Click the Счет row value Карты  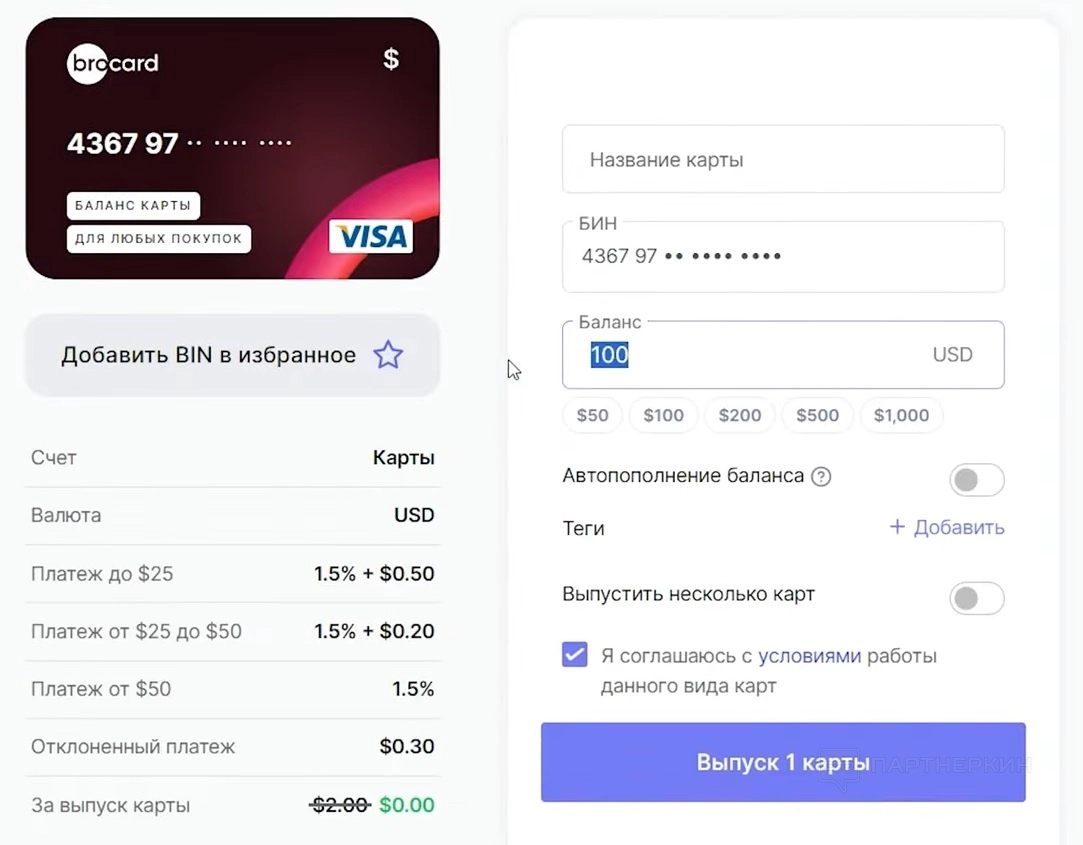403,457
